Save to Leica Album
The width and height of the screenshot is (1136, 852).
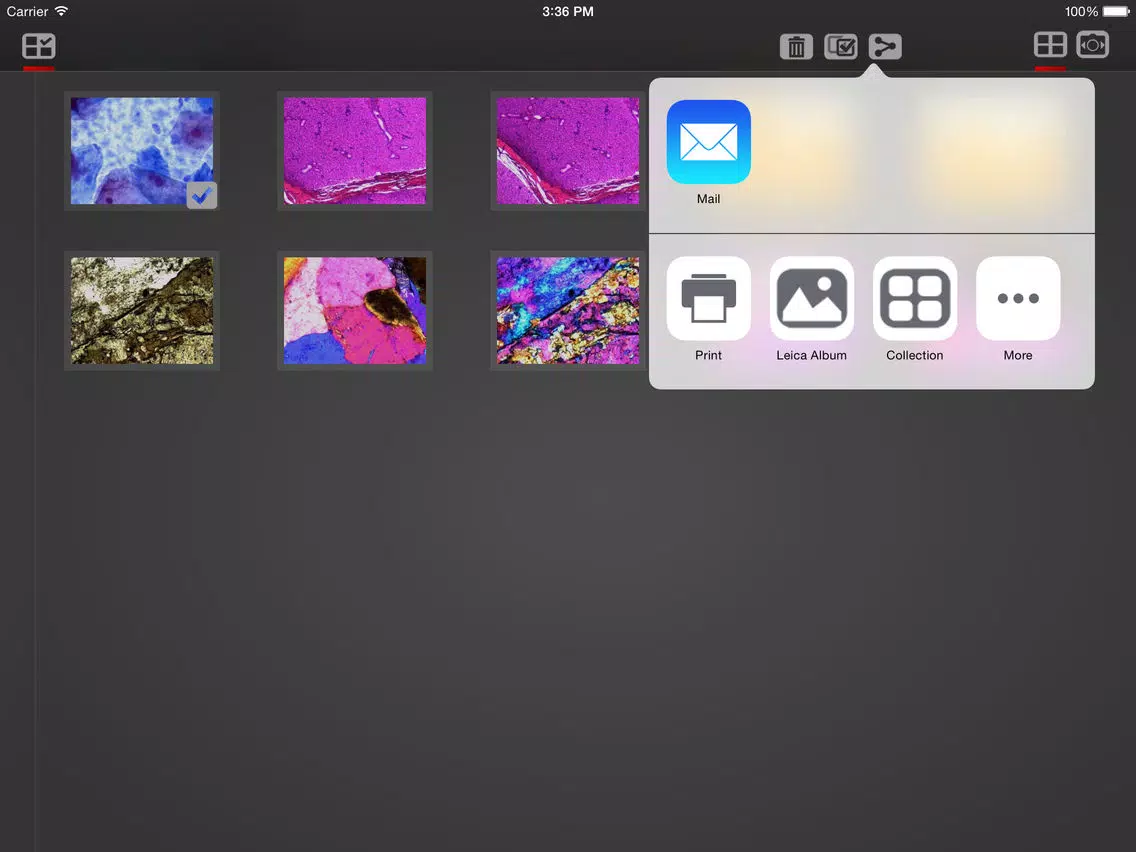[x=811, y=298]
